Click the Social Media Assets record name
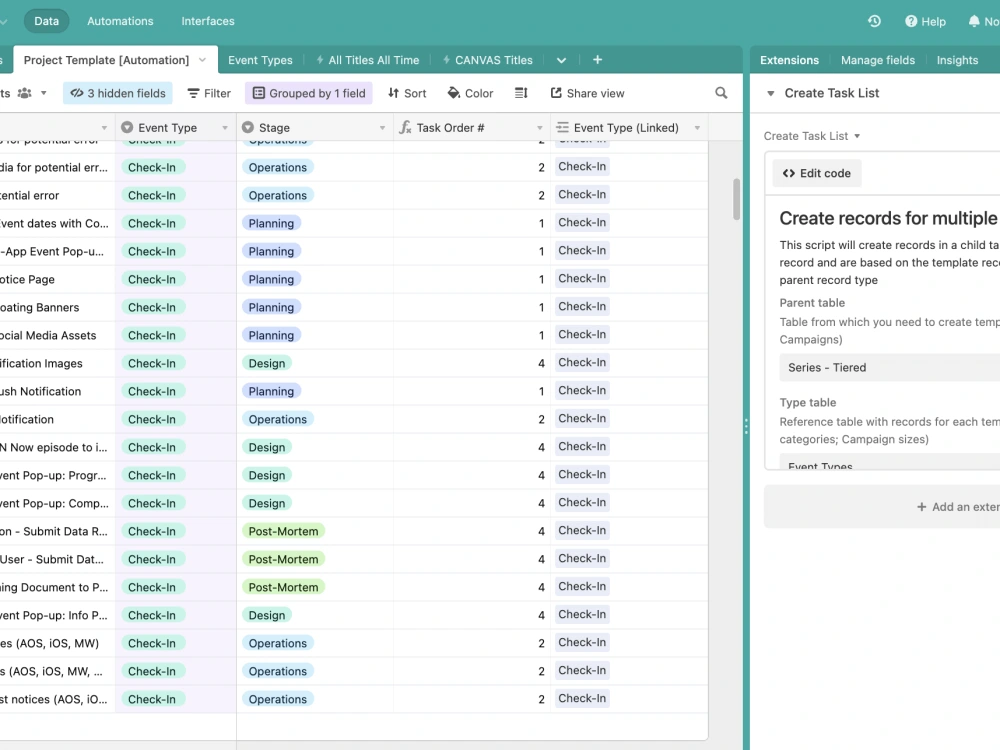1000x750 pixels. pyautogui.click(x=48, y=335)
